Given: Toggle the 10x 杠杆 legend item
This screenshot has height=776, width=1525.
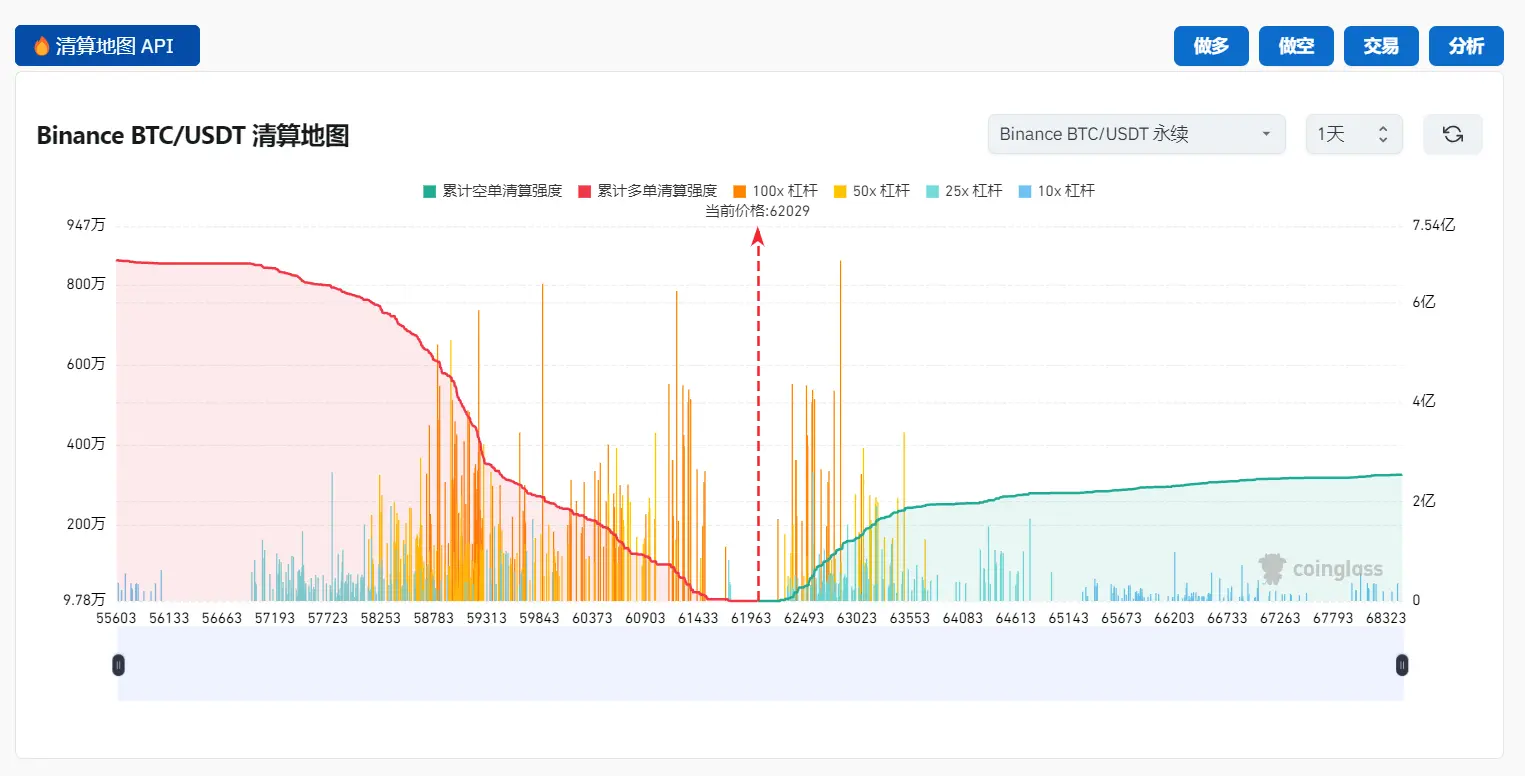Looking at the screenshot, I should click(x=1056, y=190).
